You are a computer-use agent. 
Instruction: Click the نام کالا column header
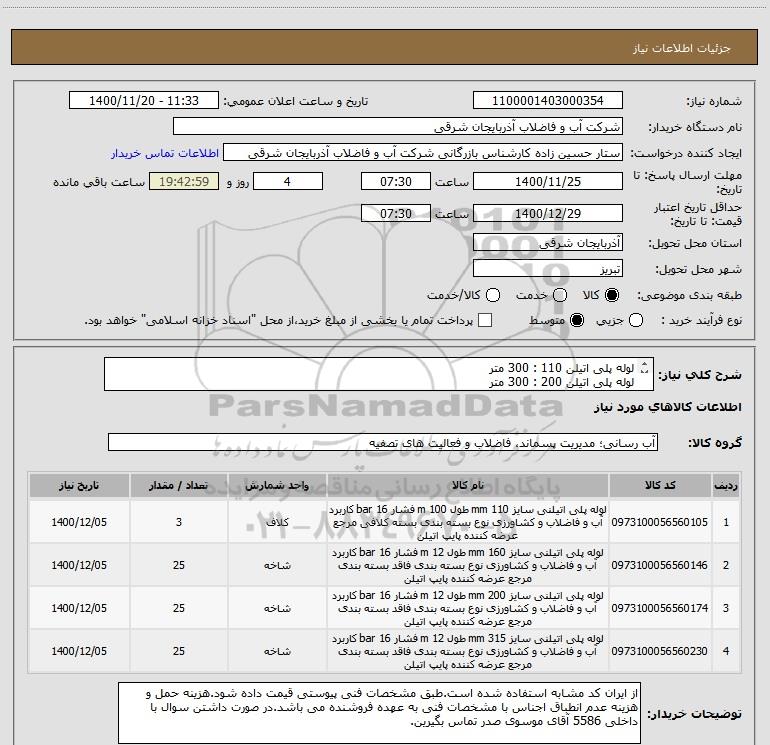(x=468, y=485)
